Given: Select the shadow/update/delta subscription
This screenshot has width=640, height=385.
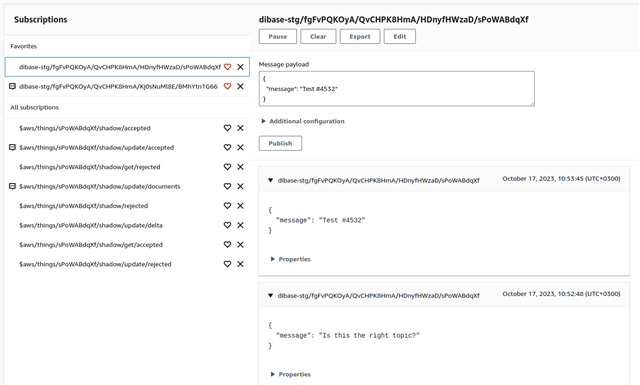Looking at the screenshot, I should point(91,225).
